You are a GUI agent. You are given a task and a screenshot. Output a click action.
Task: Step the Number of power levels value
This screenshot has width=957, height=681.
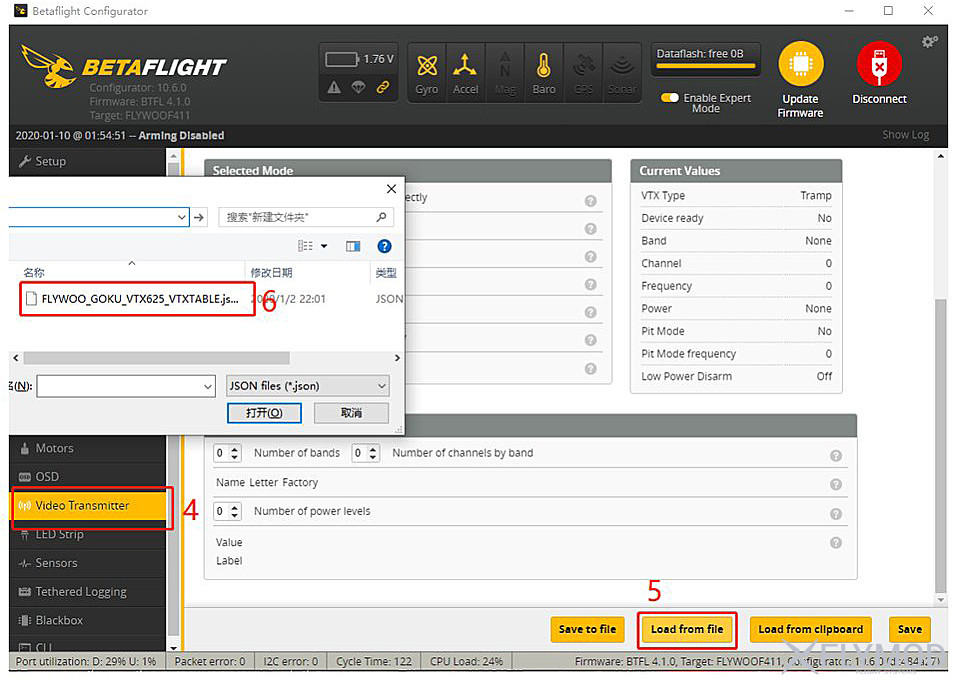[x=234, y=511]
